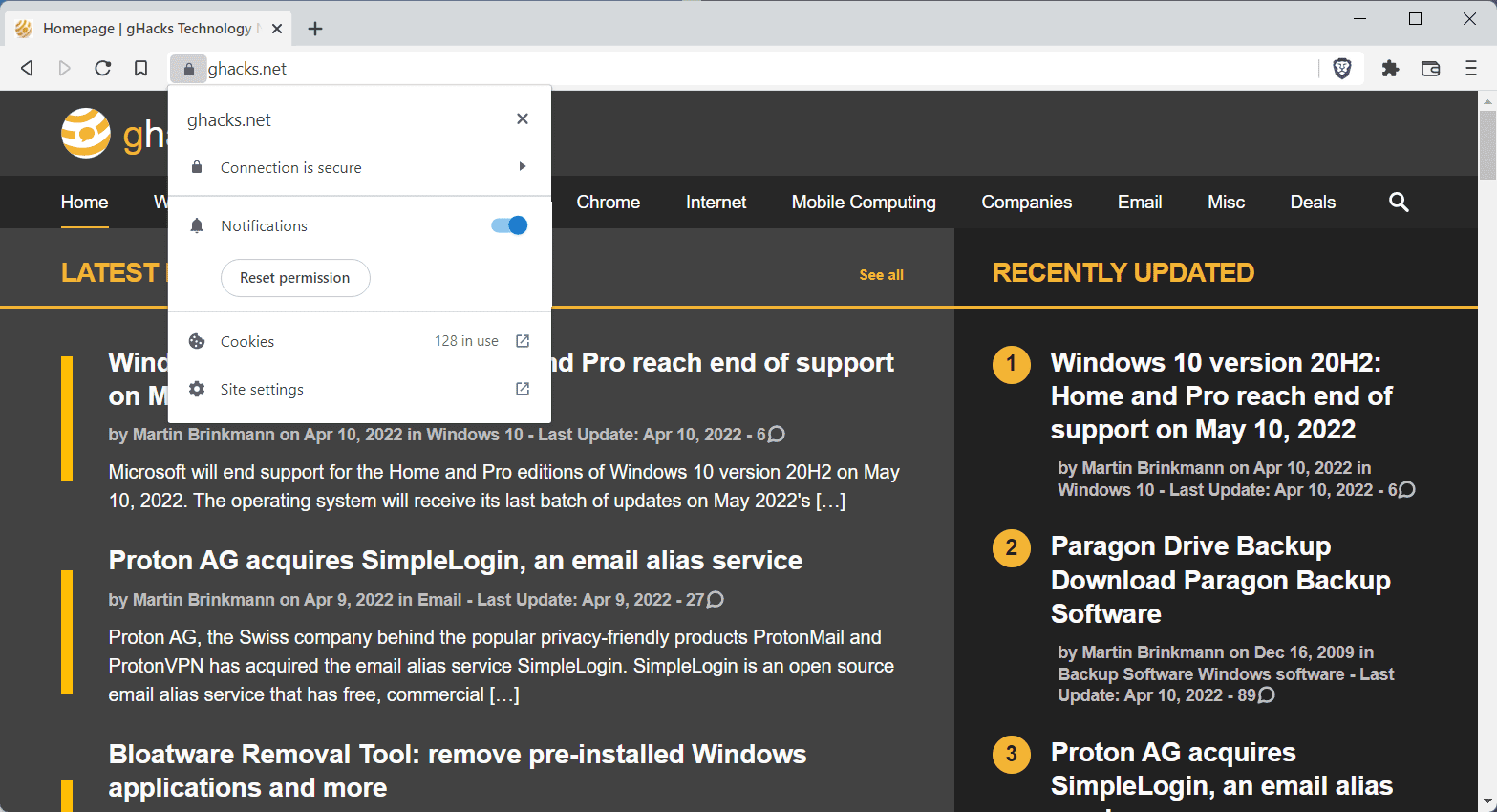This screenshot has height=812, width=1497.
Task: Switch to the Homepage gHacks browser tab
Action: pos(143,28)
